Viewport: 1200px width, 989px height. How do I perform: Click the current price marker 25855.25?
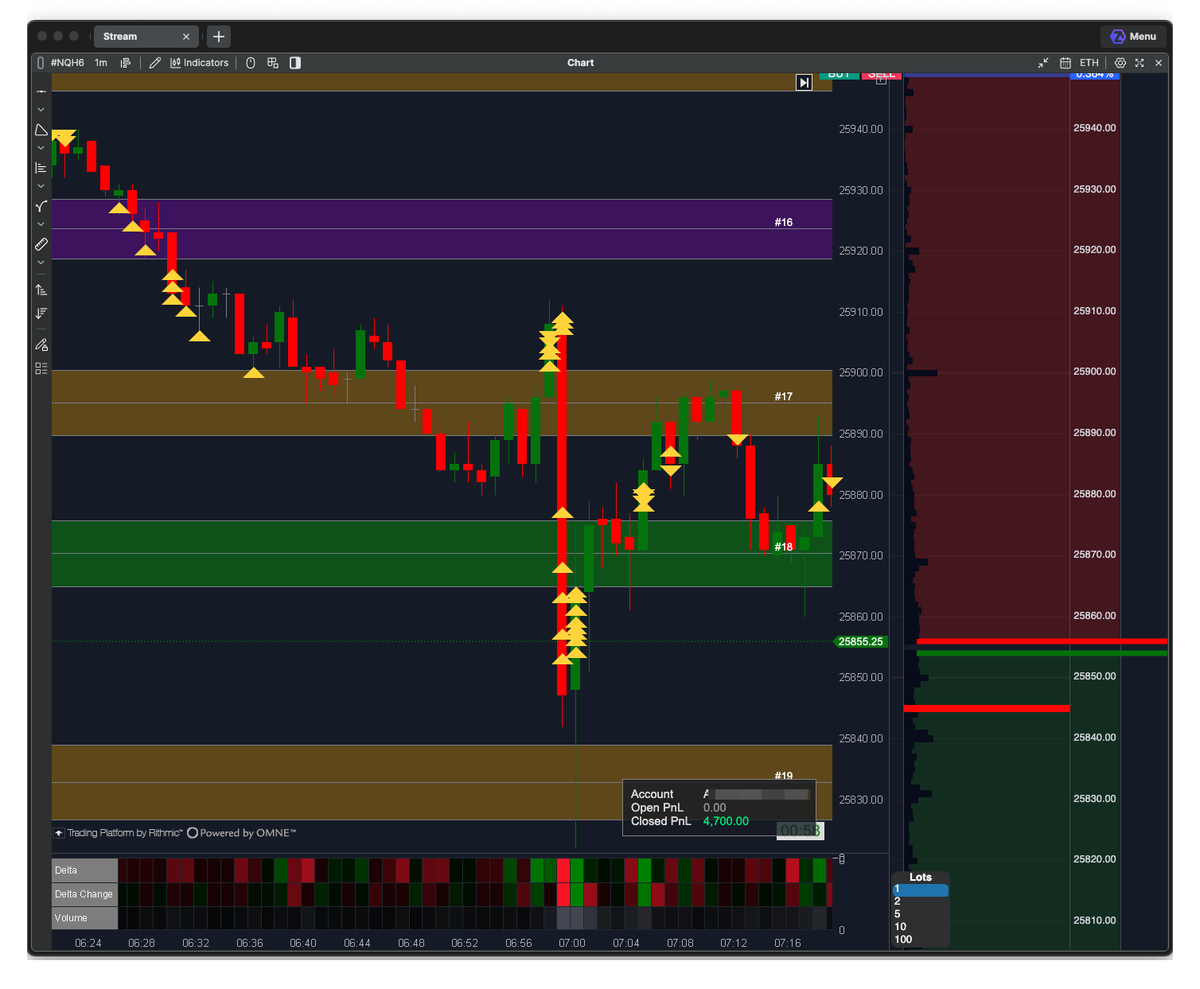point(861,642)
